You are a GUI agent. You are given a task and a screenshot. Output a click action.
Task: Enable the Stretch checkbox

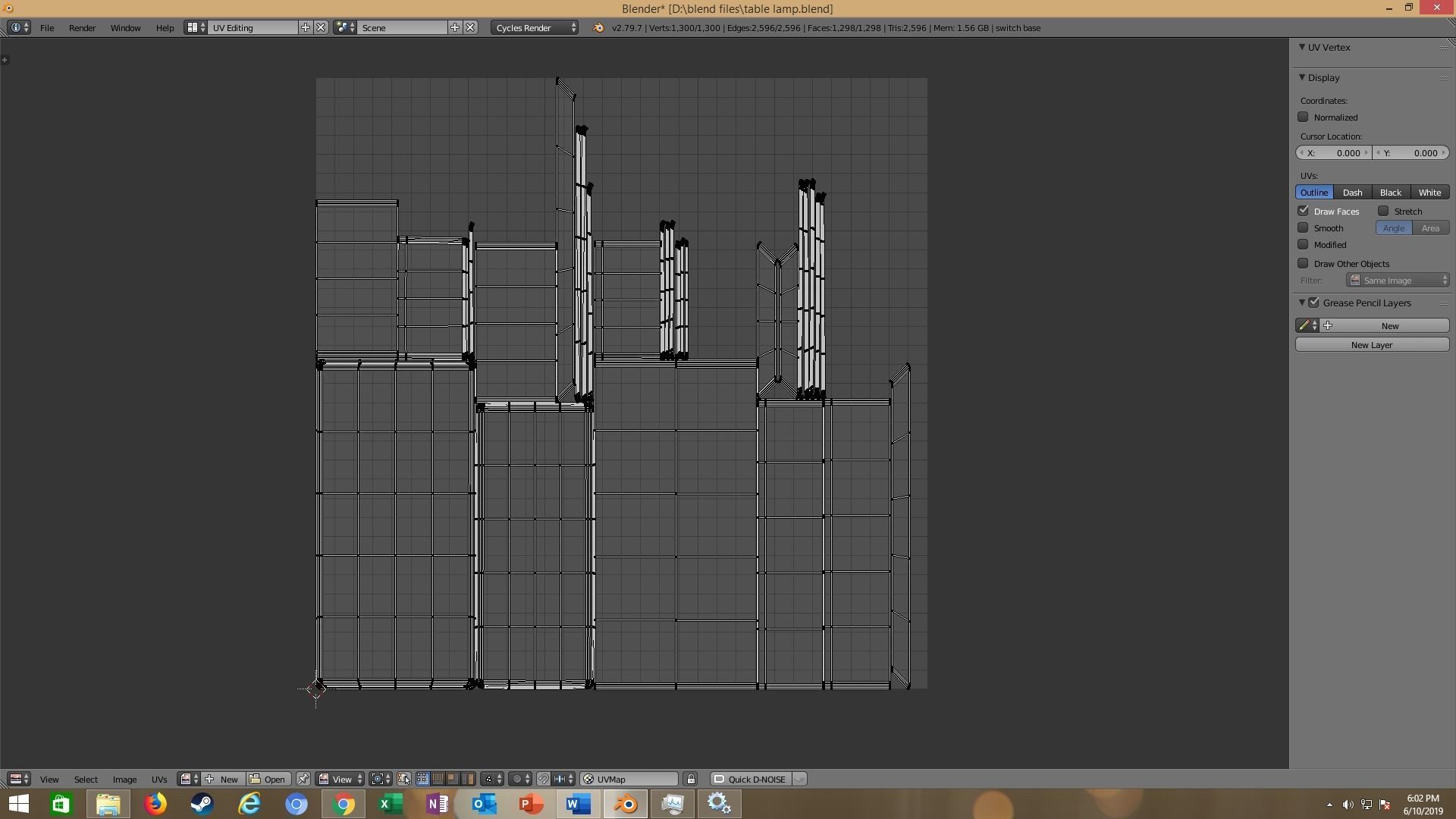click(x=1383, y=211)
